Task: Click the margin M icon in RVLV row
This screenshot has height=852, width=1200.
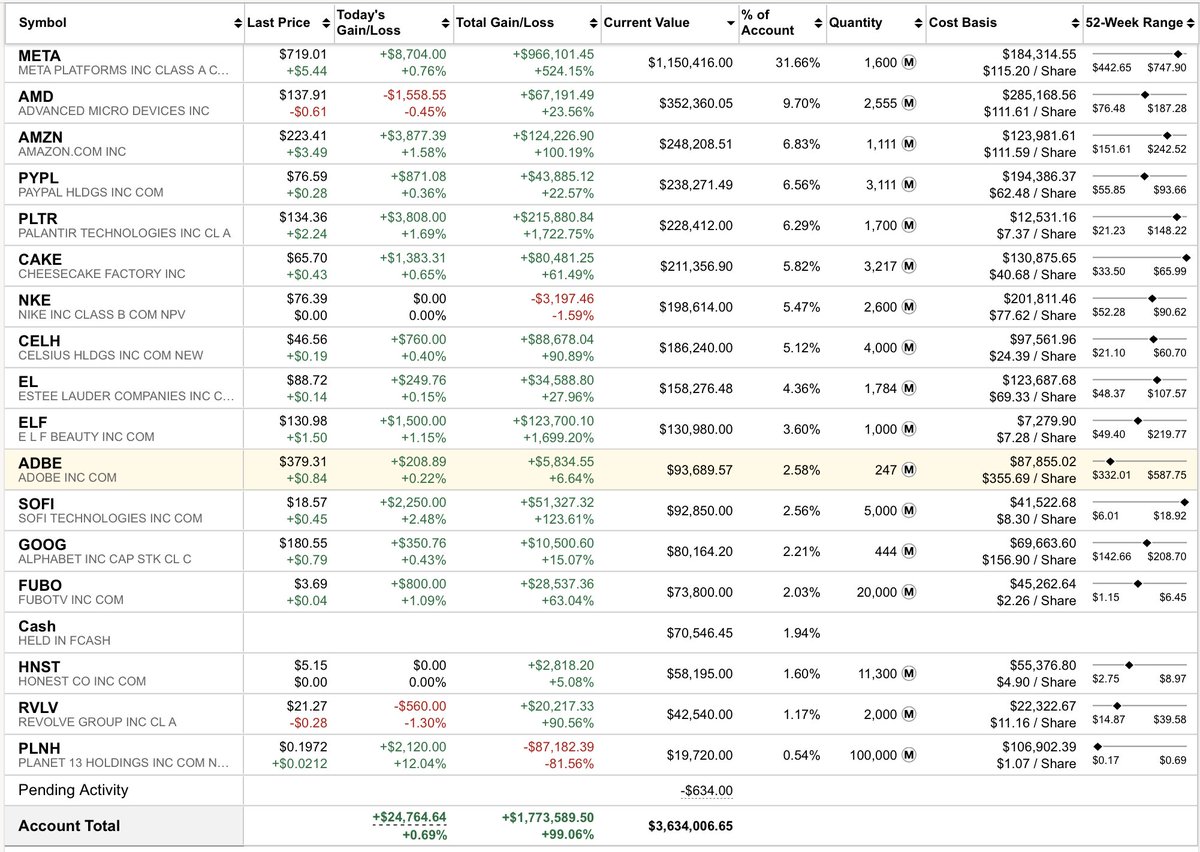Action: (x=909, y=715)
